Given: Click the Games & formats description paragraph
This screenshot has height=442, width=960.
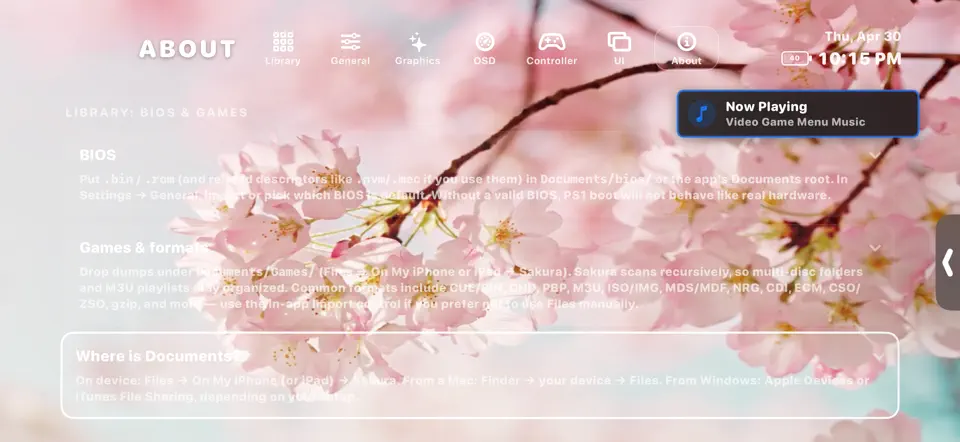Looking at the screenshot, I should point(471,288).
